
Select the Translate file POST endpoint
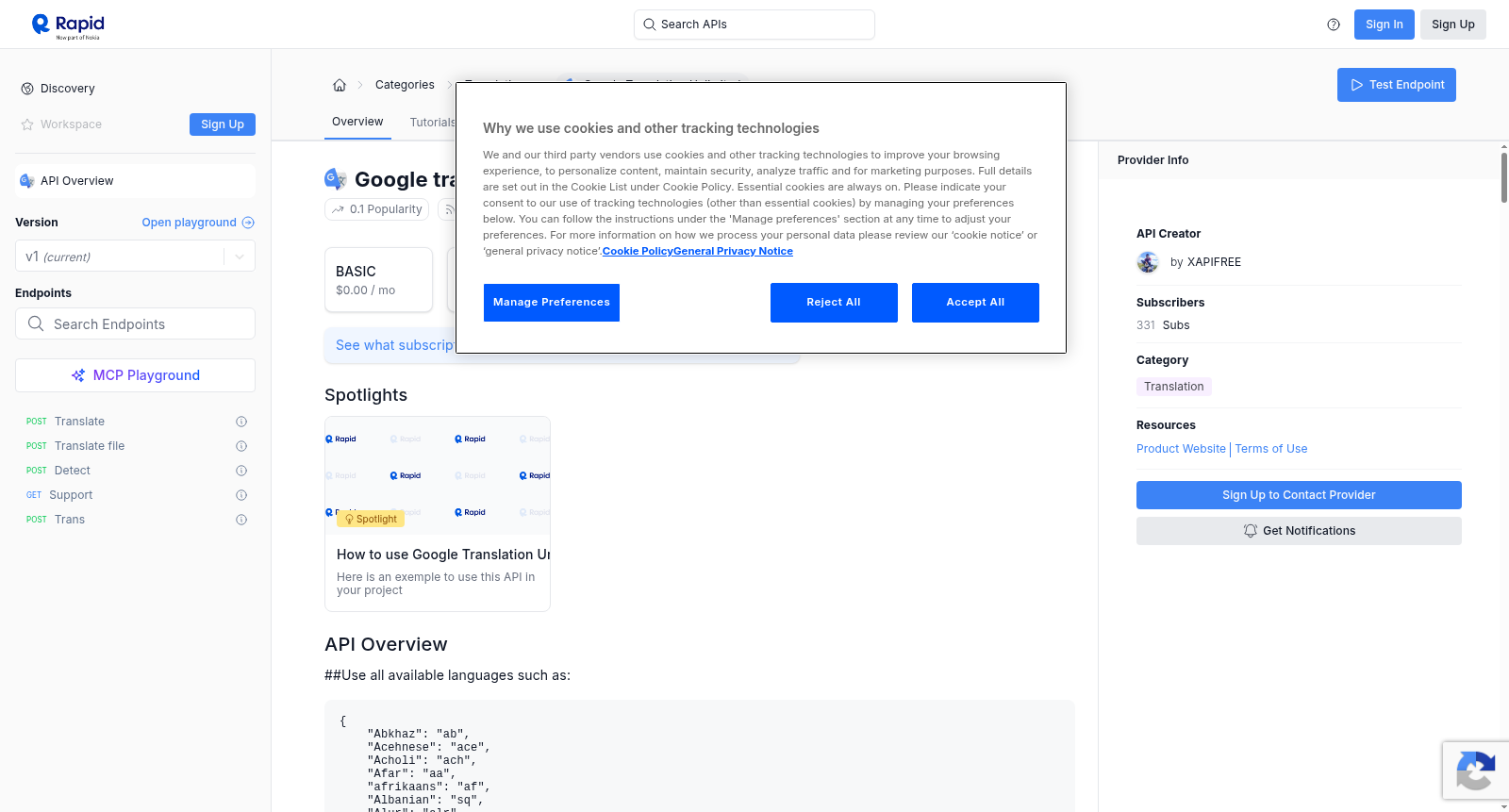90,446
